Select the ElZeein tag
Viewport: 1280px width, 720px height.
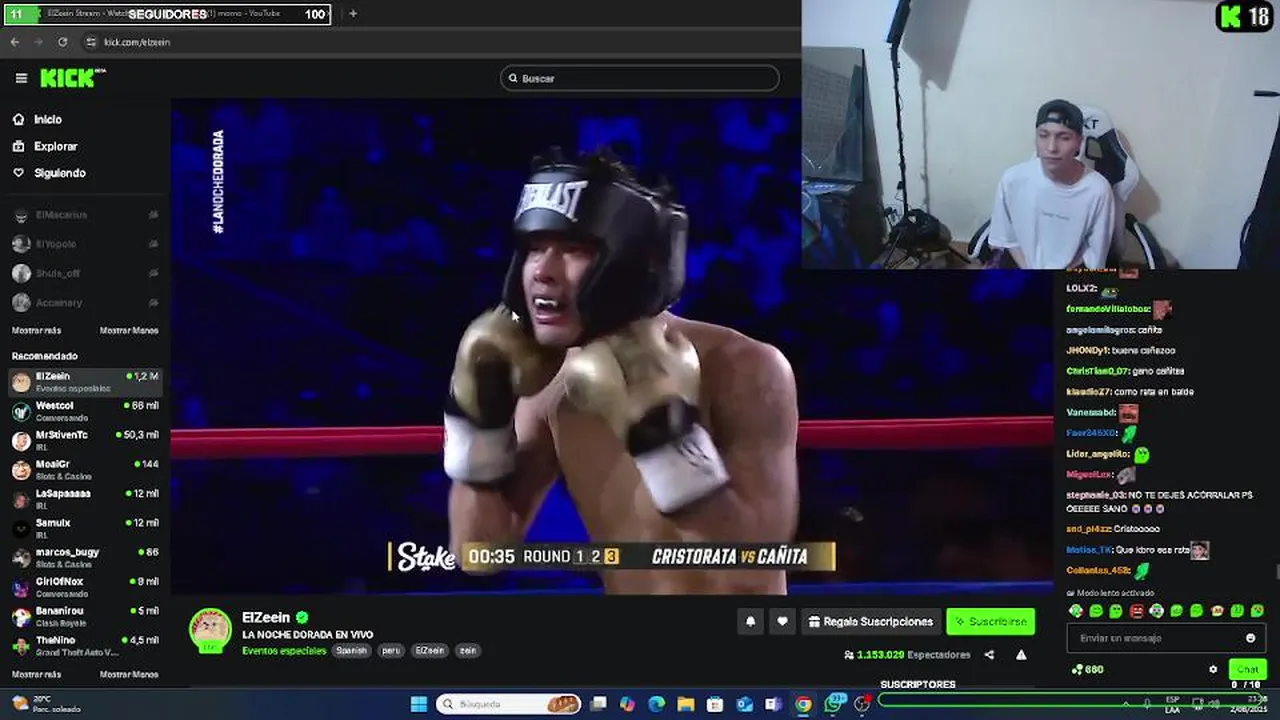429,650
